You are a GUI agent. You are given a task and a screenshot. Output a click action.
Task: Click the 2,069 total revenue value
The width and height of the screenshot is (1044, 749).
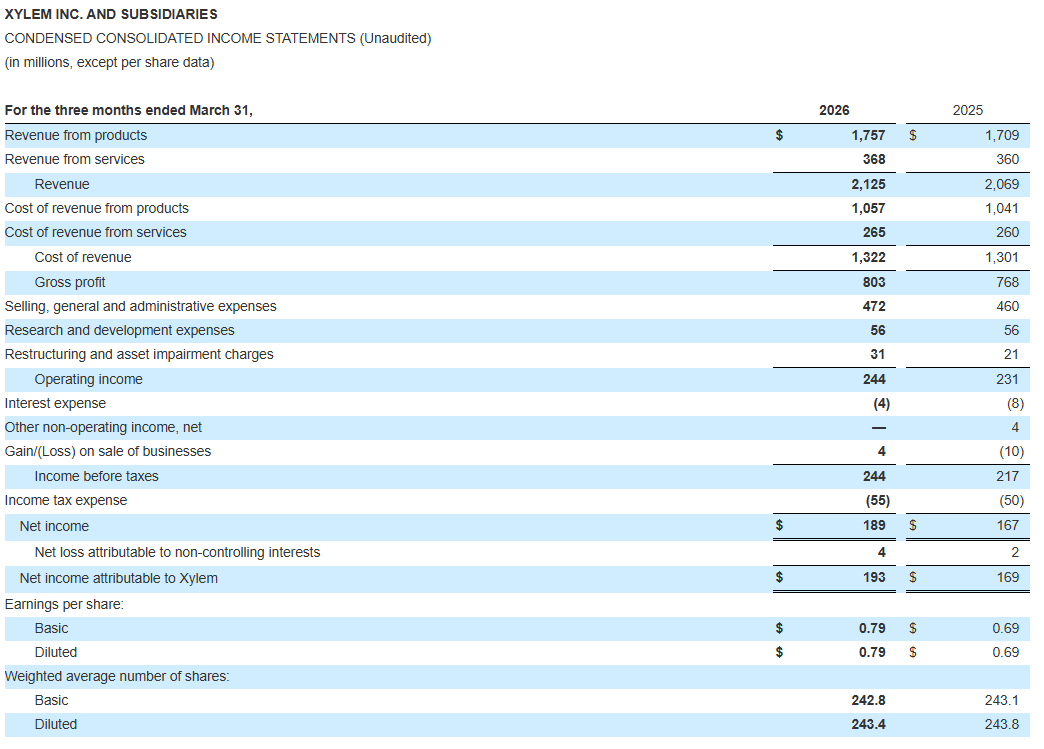(1002, 184)
